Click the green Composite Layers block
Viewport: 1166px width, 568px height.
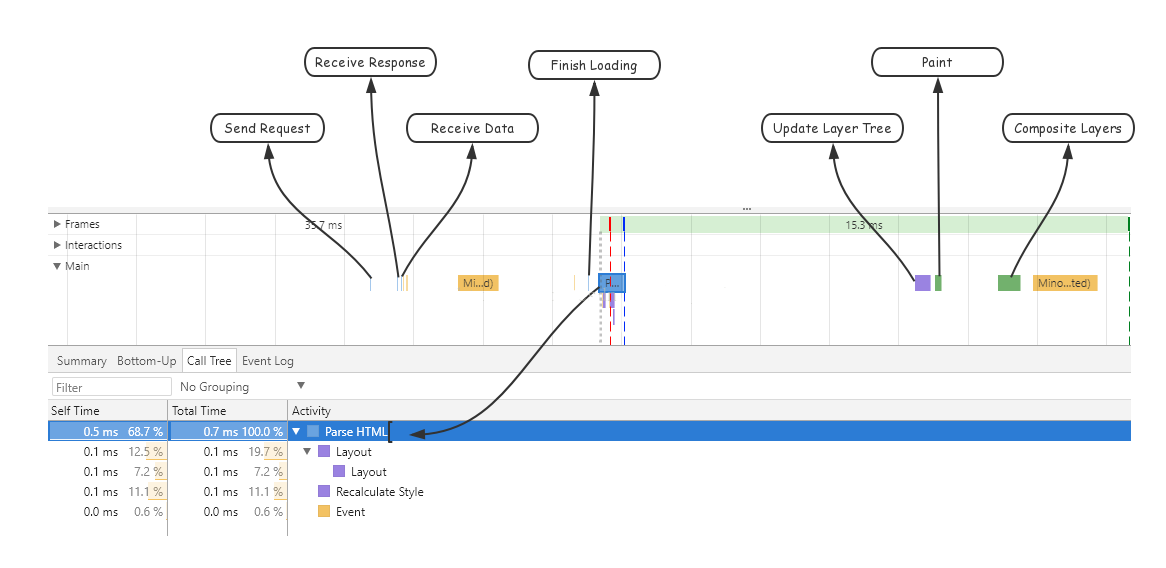[x=1009, y=283]
